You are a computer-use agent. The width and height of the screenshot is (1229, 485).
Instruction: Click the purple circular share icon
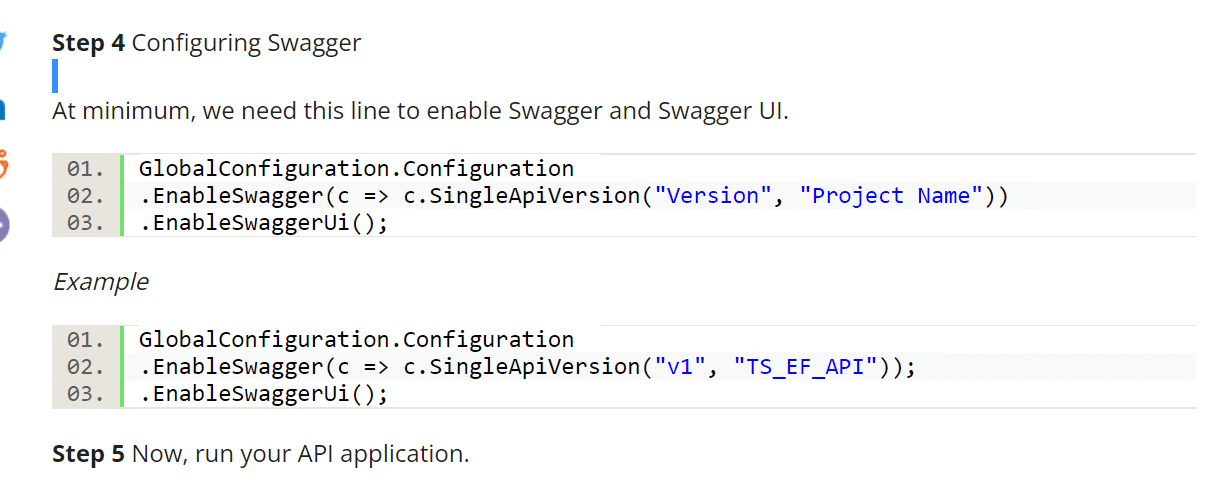3,225
